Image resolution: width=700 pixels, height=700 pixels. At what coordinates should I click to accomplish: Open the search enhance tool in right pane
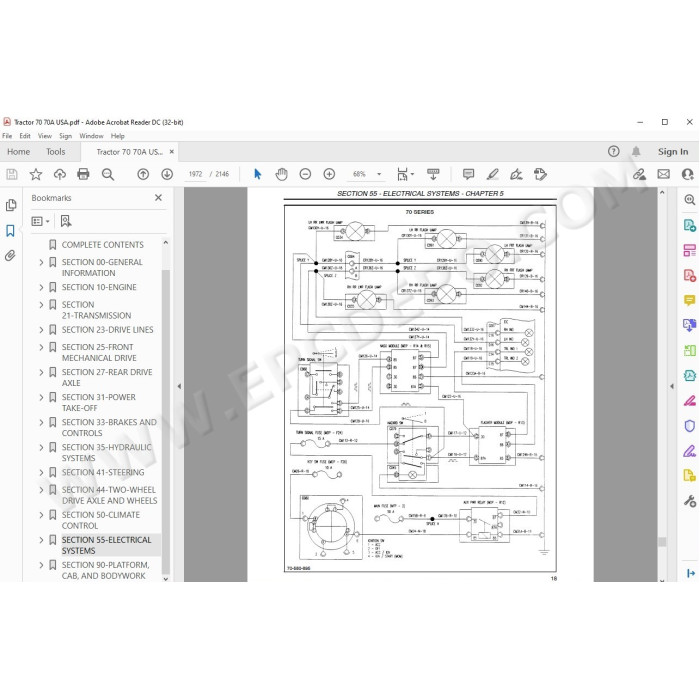tap(690, 200)
